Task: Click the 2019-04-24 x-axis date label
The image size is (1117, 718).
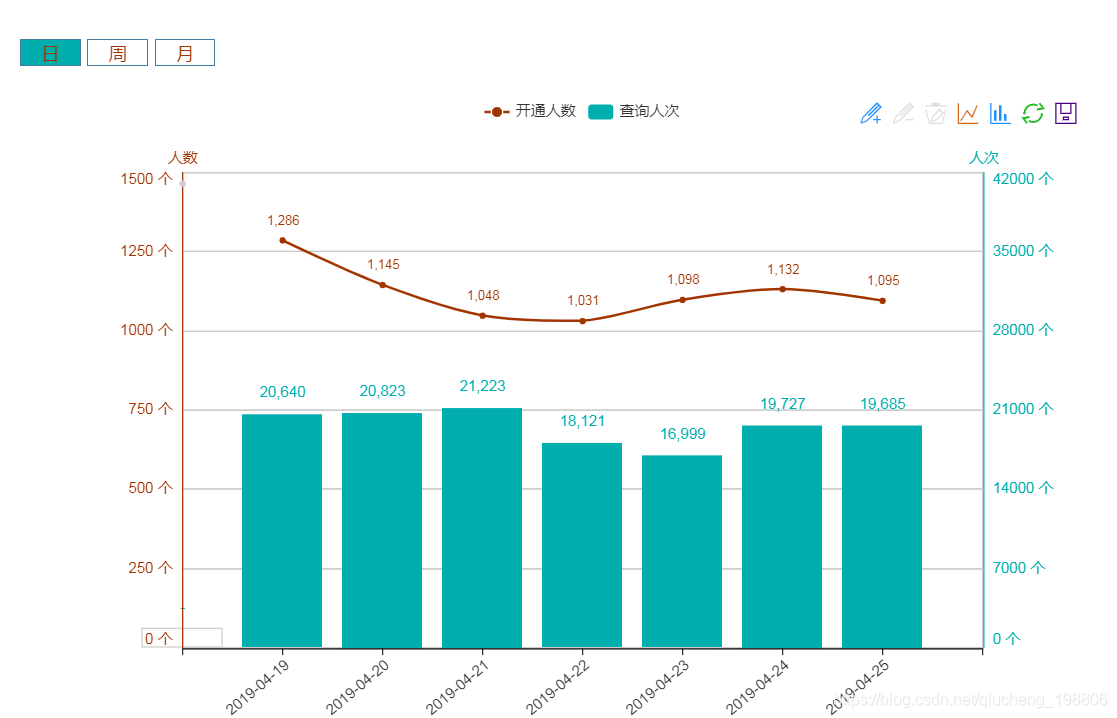Action: pos(758,686)
